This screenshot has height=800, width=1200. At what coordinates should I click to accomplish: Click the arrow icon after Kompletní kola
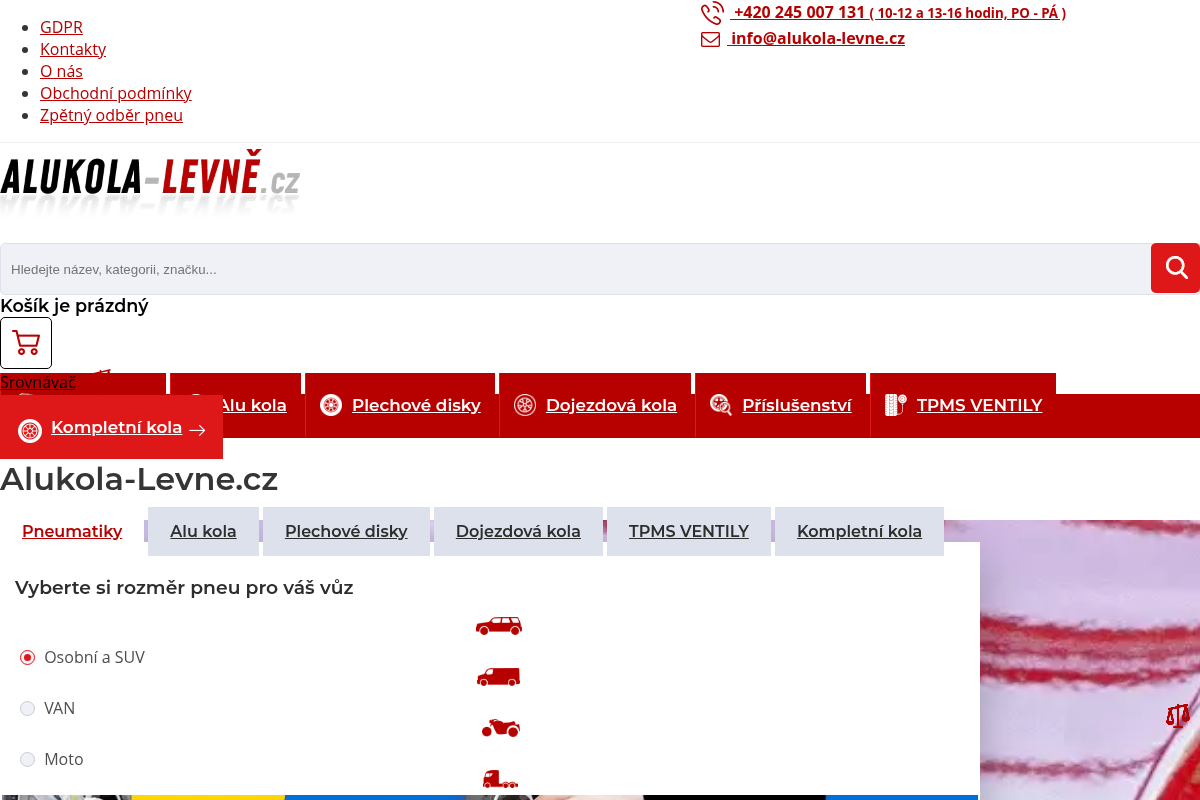tap(198, 430)
